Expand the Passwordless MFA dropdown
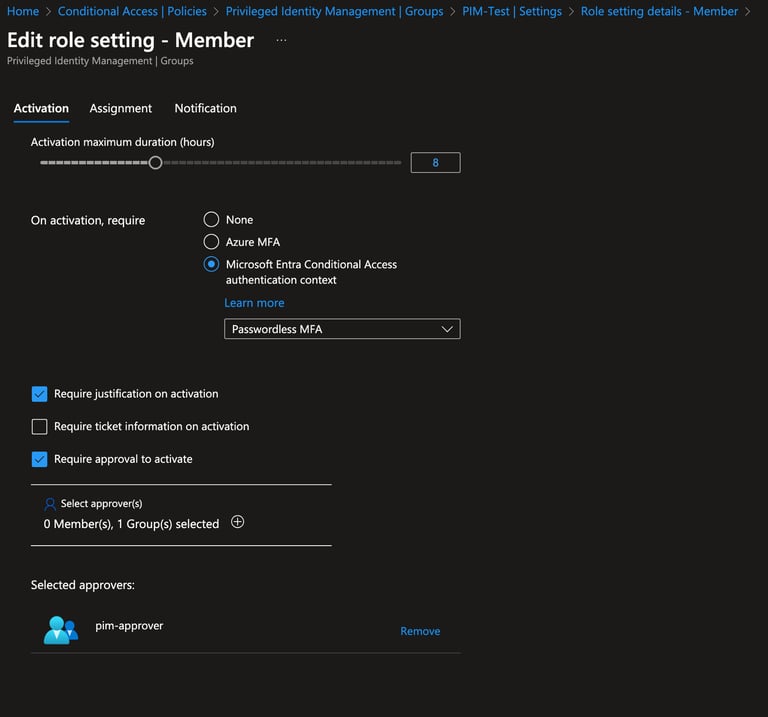Image resolution: width=768 pixels, height=717 pixels. [x=342, y=329]
